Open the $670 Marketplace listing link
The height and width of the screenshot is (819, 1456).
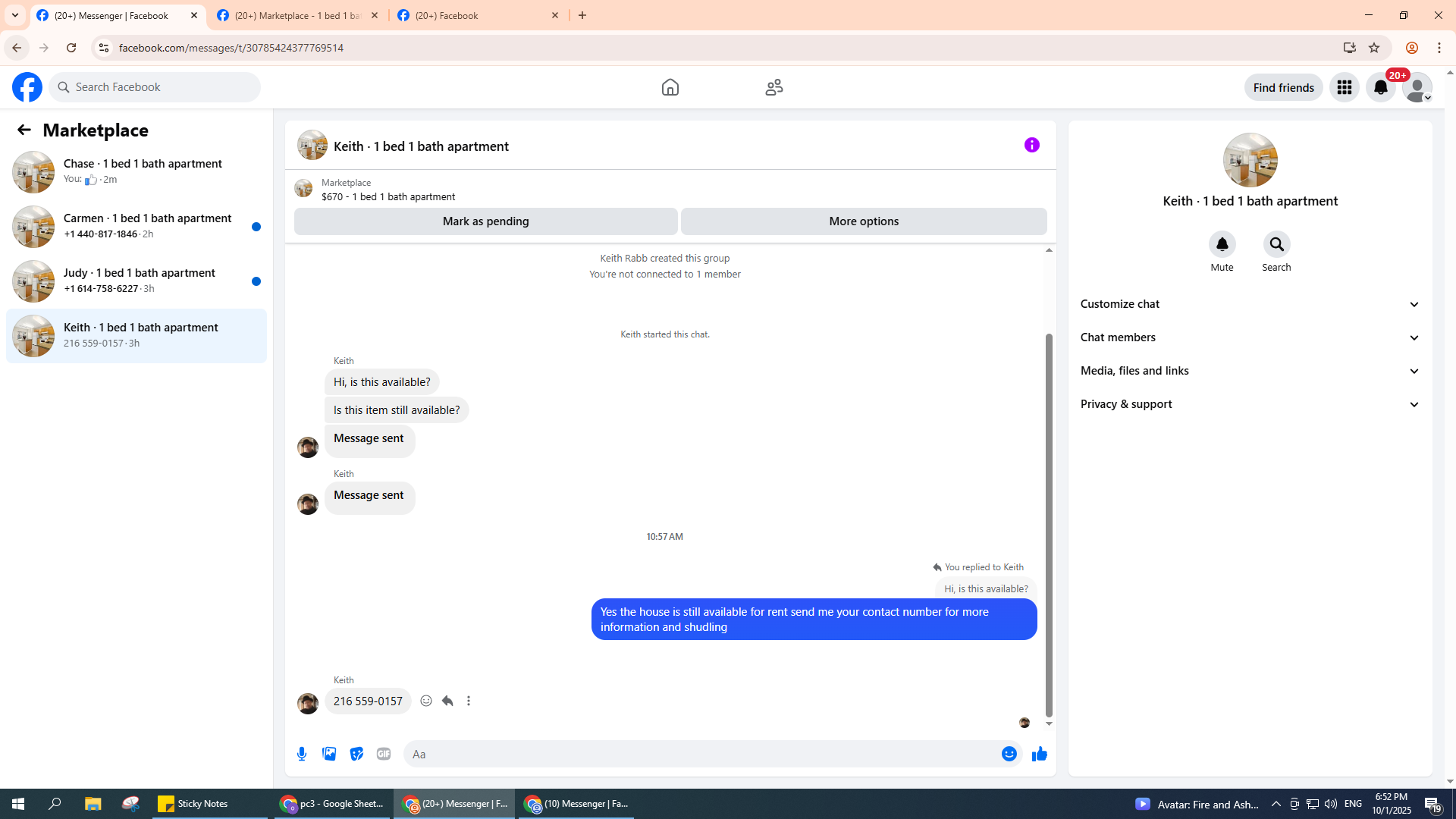(x=388, y=196)
